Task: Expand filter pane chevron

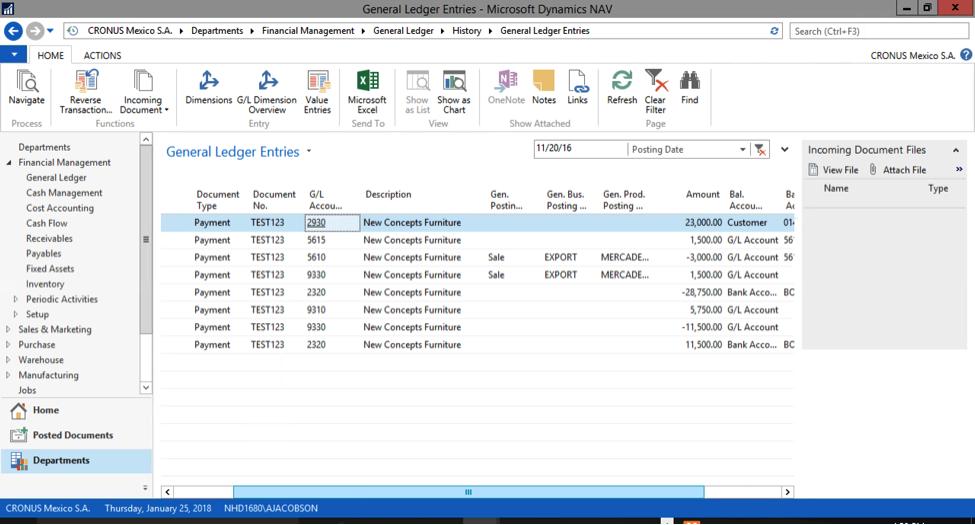Action: coord(785,149)
